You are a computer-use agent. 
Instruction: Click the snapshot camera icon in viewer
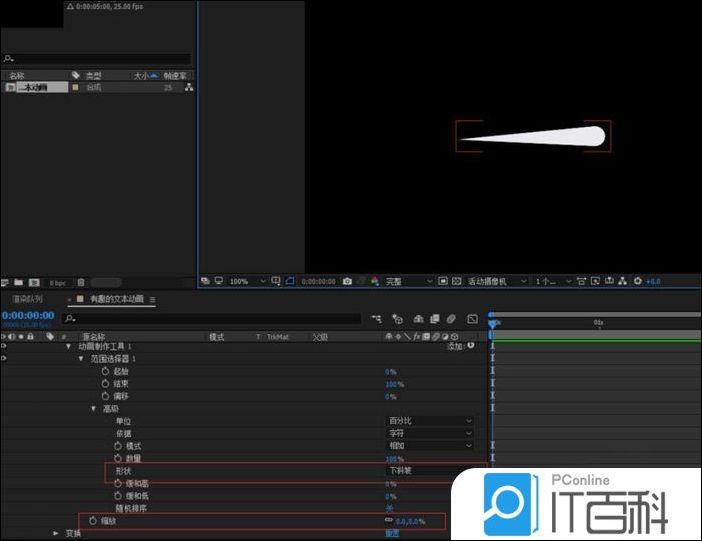(x=347, y=282)
